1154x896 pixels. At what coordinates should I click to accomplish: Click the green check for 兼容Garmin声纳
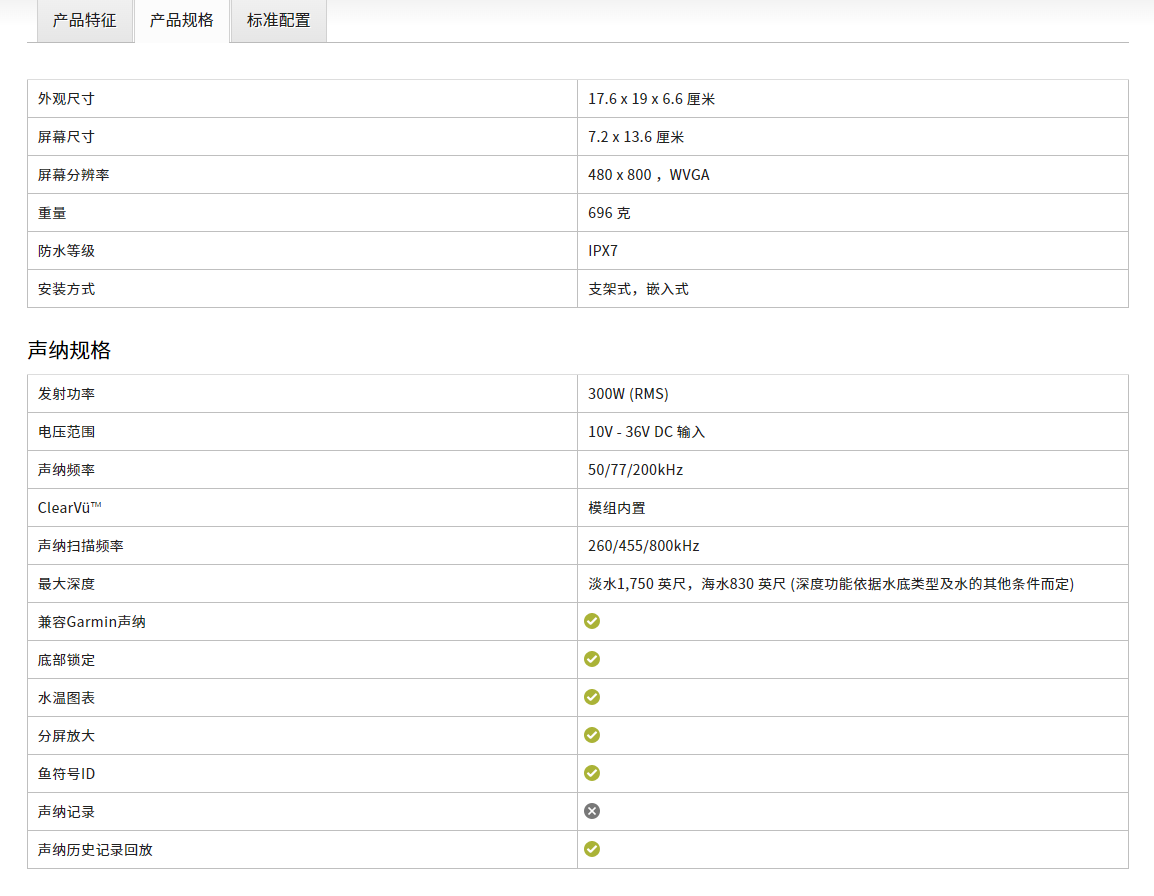(x=592, y=621)
